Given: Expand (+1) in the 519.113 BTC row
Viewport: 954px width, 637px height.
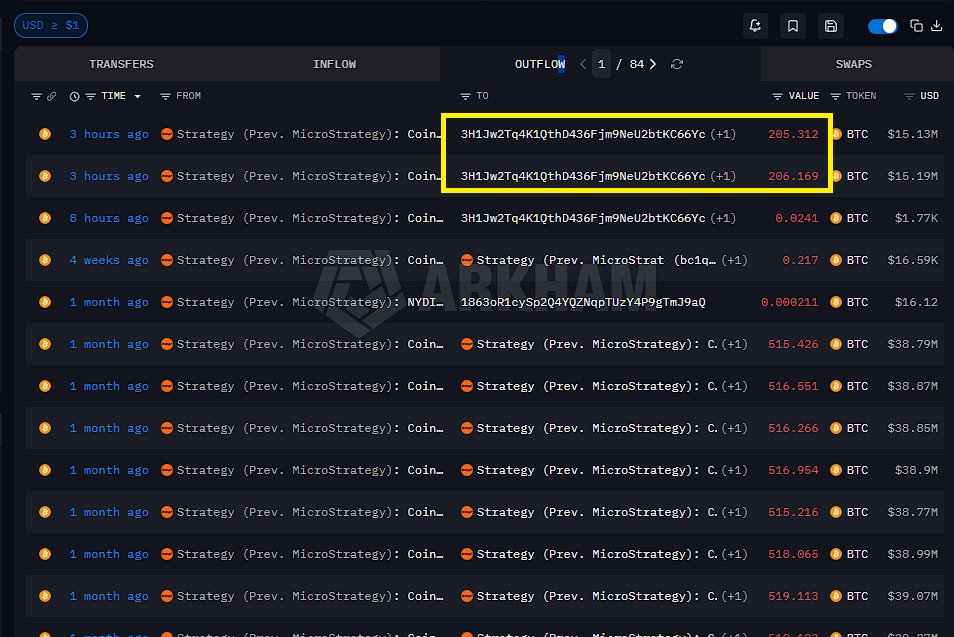Looking at the screenshot, I should [734, 596].
